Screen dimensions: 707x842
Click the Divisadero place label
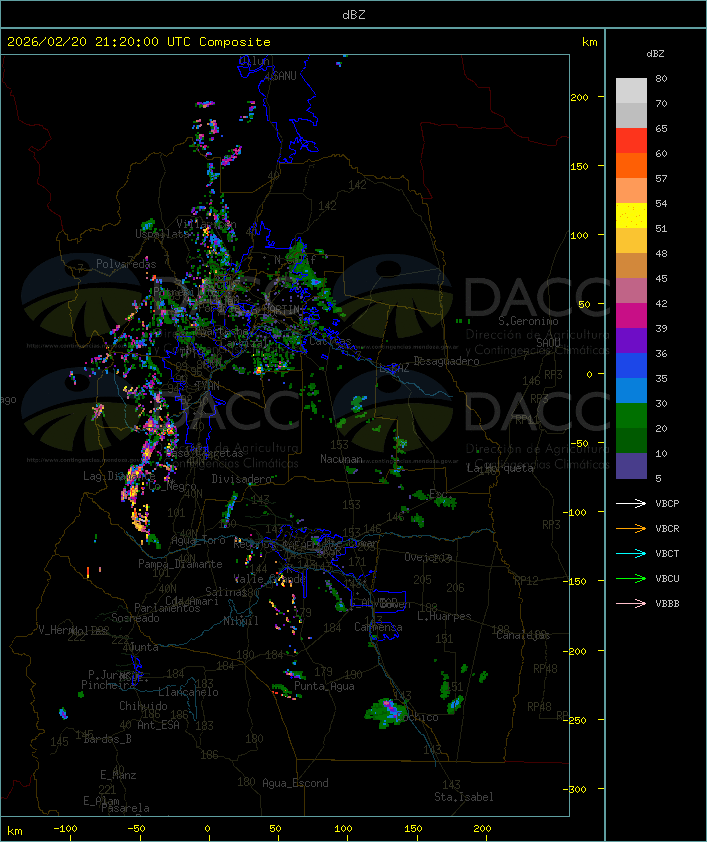(242, 479)
